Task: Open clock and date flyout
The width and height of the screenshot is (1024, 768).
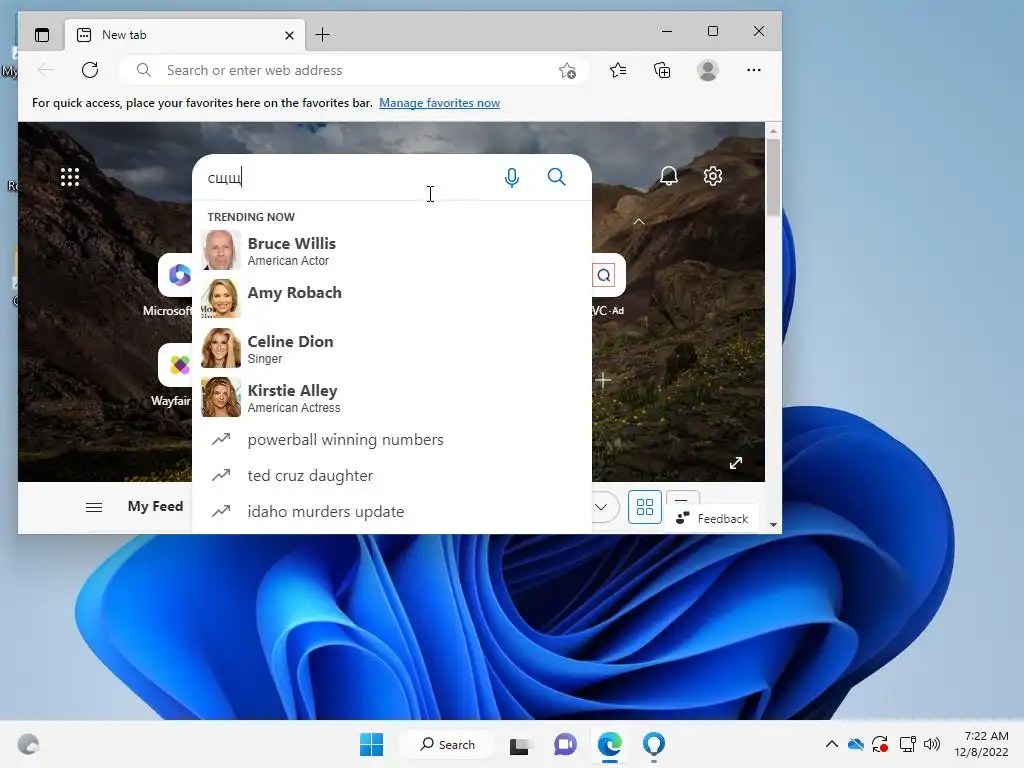Action: pos(982,744)
